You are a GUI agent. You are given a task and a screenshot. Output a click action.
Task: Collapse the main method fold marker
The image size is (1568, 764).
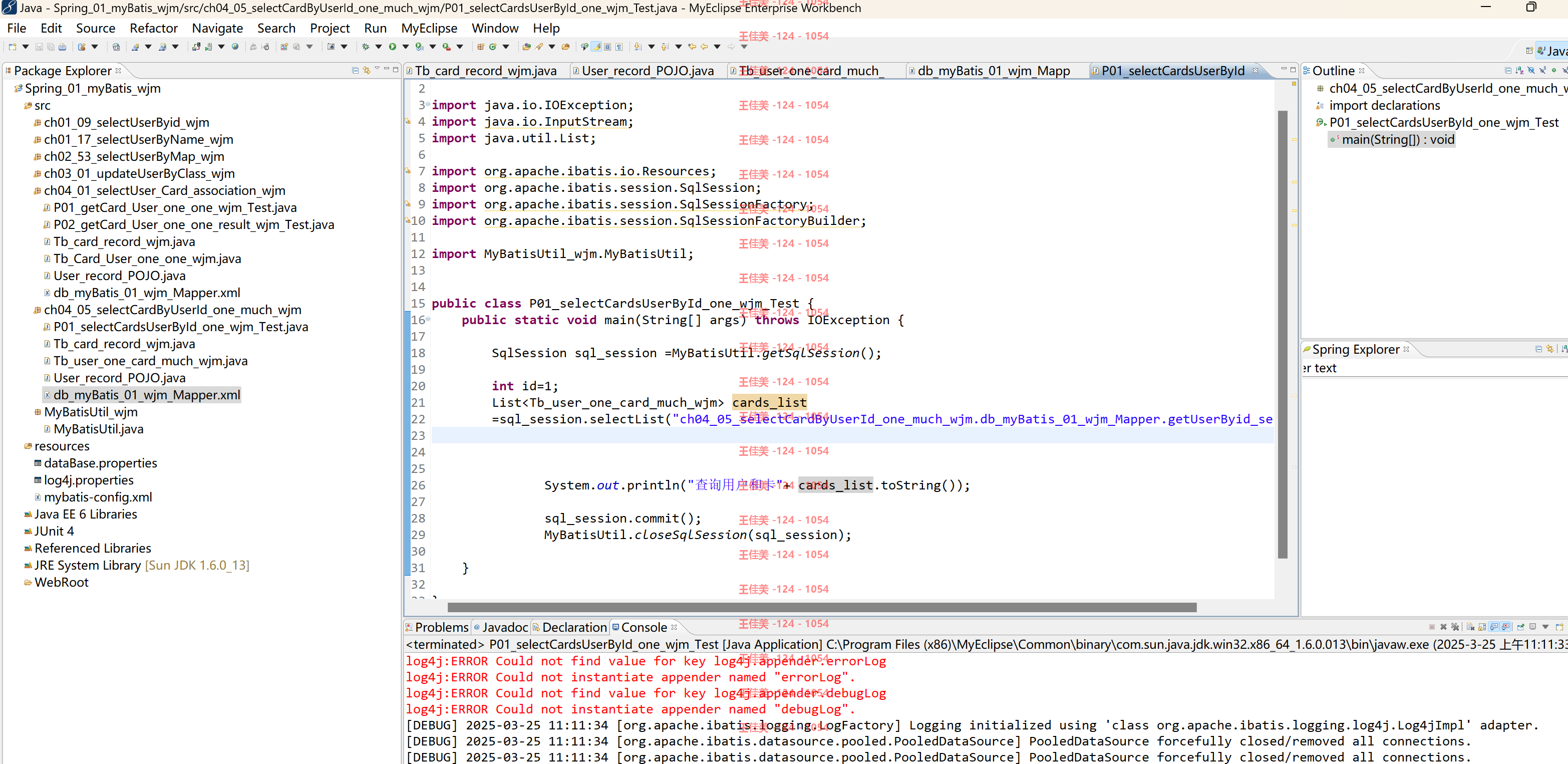click(427, 319)
